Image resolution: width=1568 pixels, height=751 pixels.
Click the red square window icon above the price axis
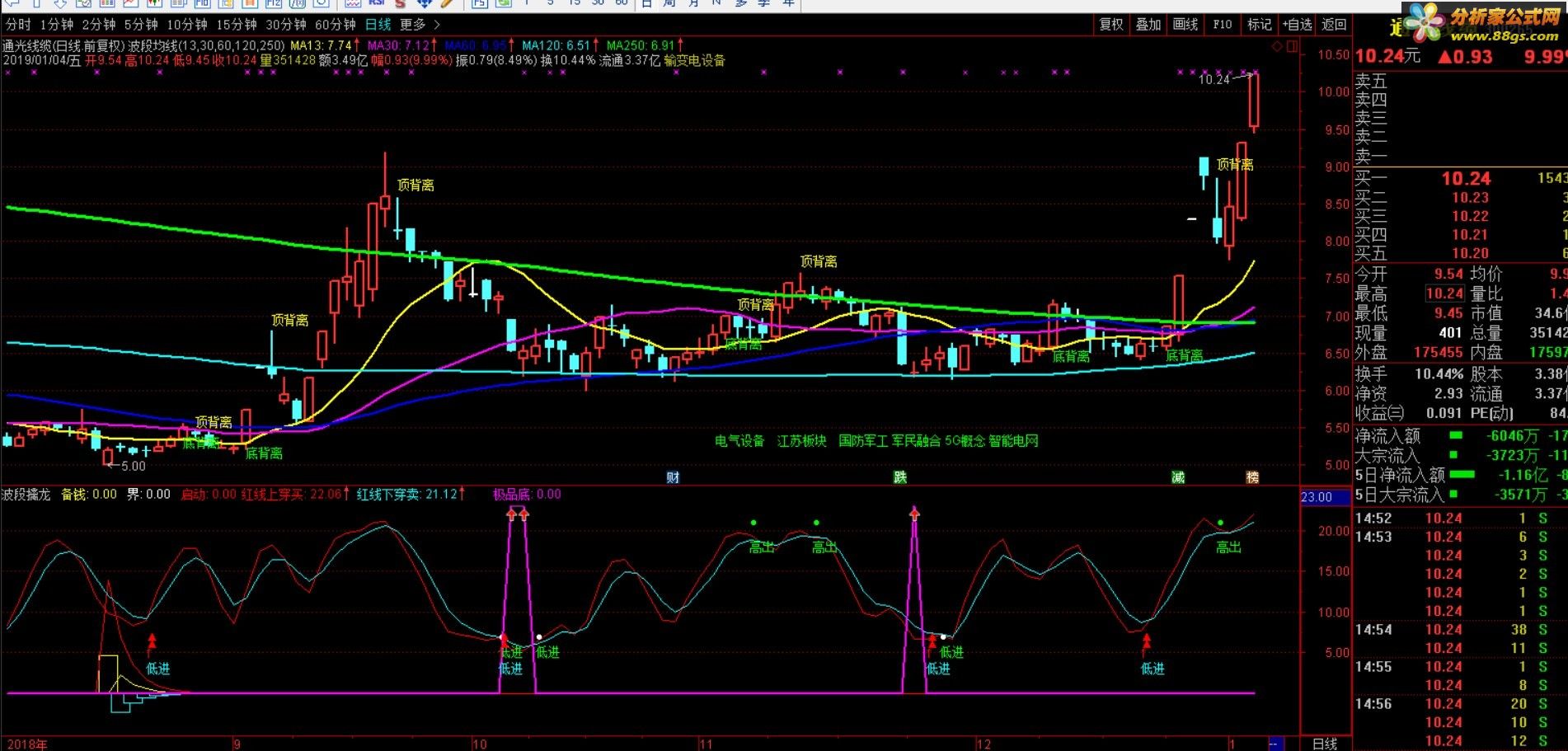point(1292,46)
